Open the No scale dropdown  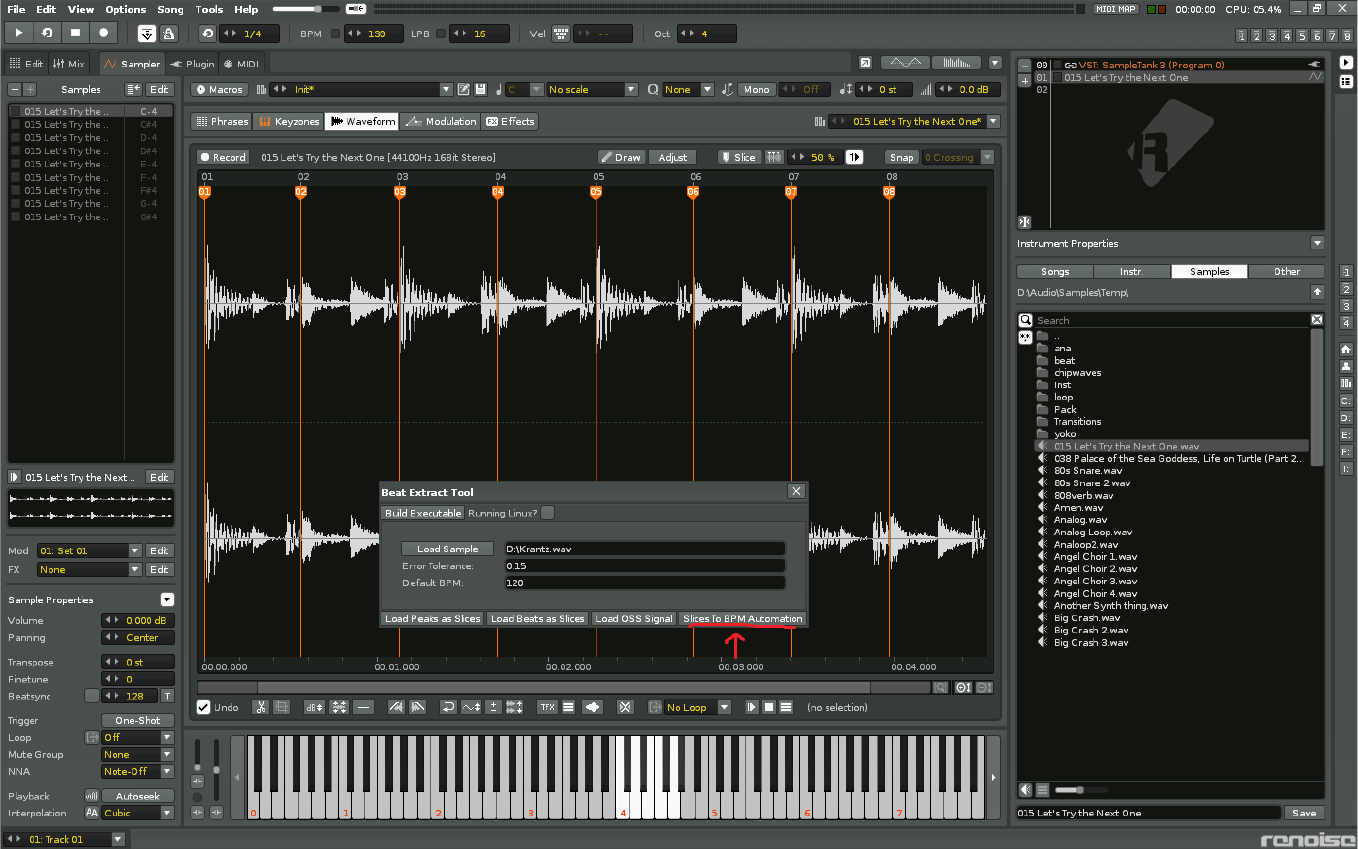[x=592, y=89]
